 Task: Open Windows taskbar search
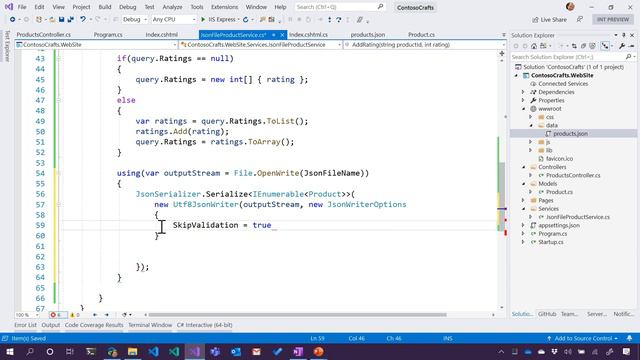pos(30,351)
